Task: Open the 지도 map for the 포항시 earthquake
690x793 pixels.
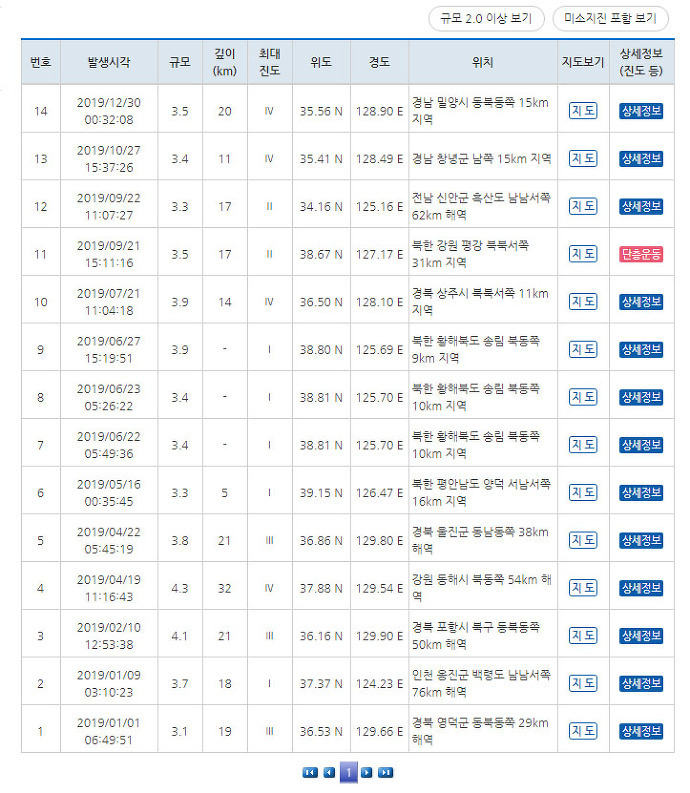Action: pyautogui.click(x=583, y=636)
